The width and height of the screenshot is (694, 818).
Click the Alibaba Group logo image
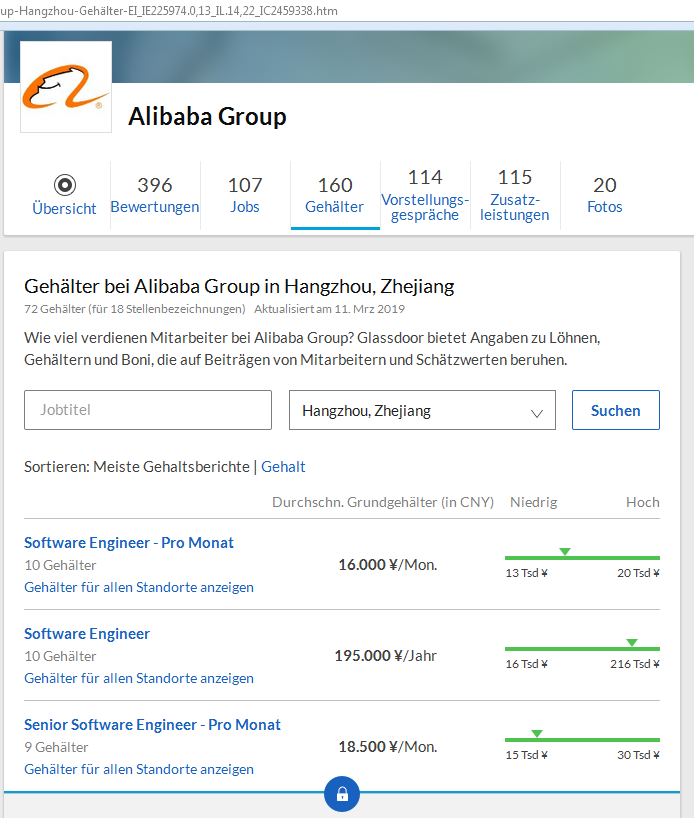[66, 87]
